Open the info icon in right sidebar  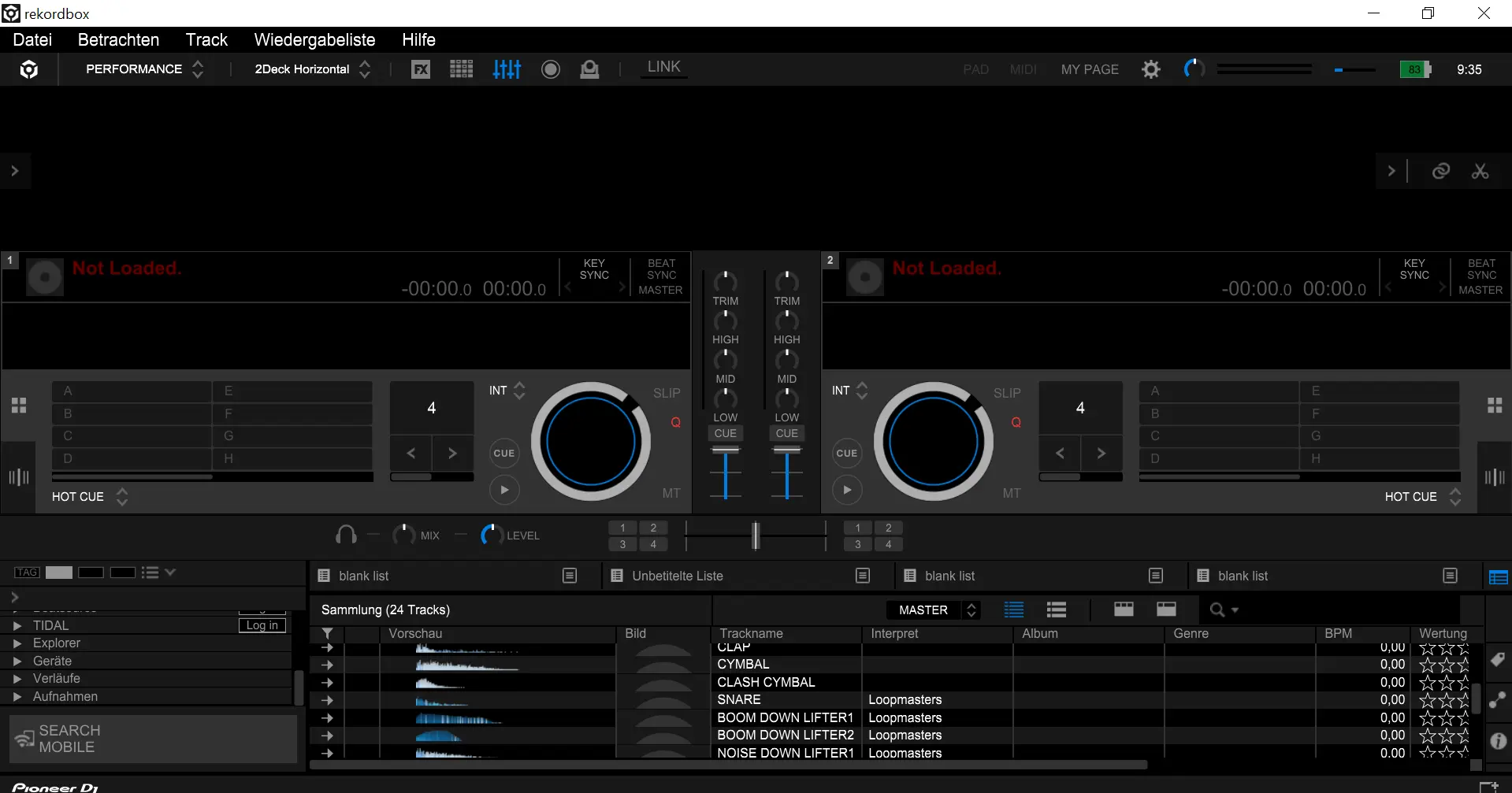[x=1498, y=741]
